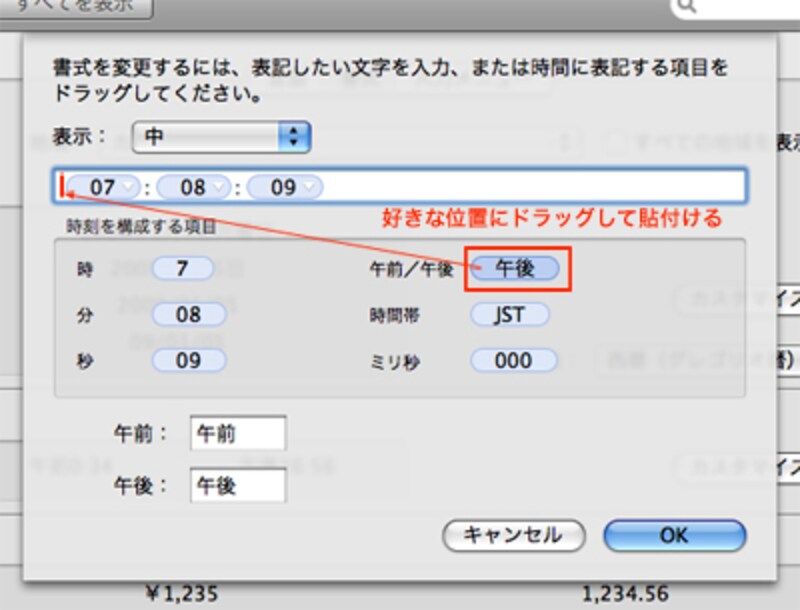800x610 pixels.
Task: Select the 時 token showing 7
Action: click(183, 268)
